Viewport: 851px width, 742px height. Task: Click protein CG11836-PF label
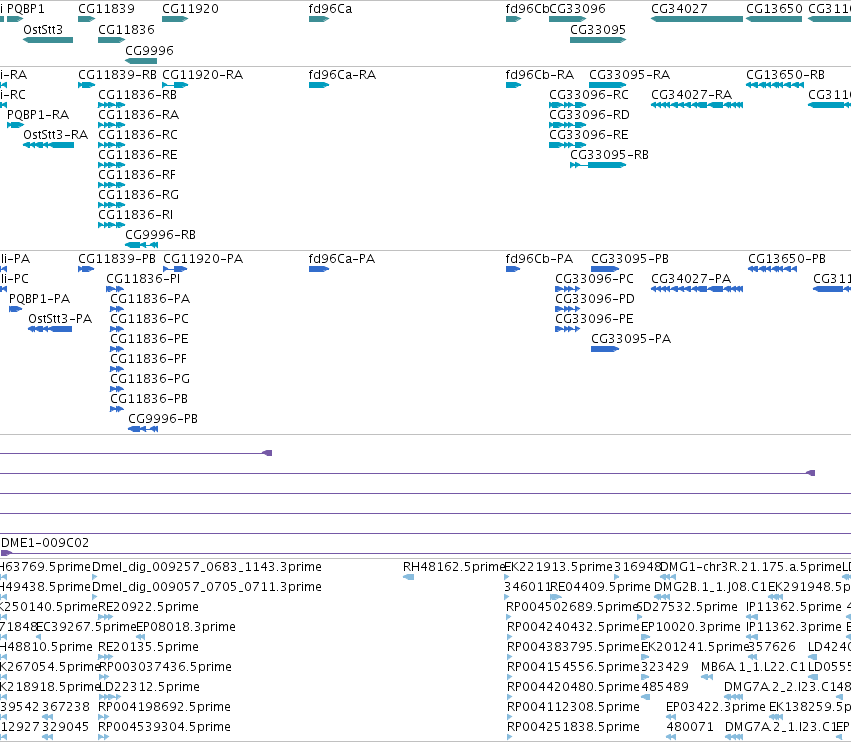pos(149,359)
